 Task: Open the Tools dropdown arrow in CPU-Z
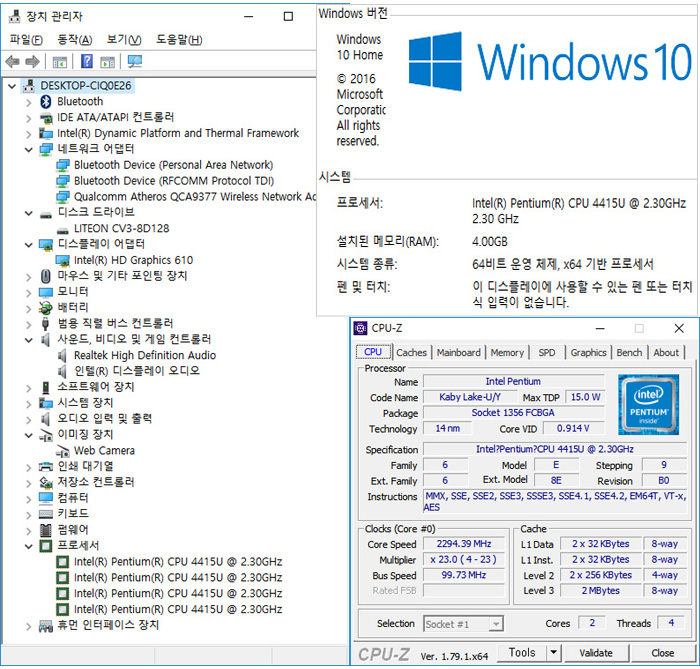pos(554,653)
